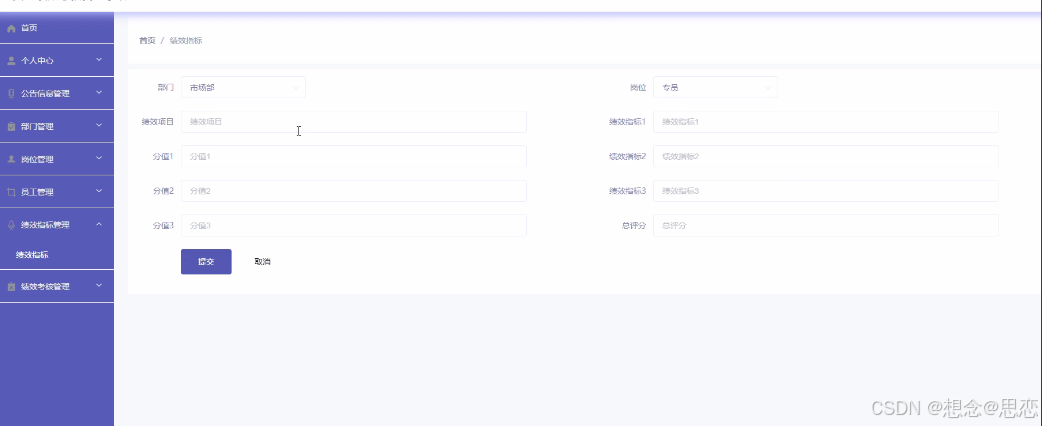Expand the 部门管理 menu chevron
The height and width of the screenshot is (426, 1042).
pyautogui.click(x=99, y=126)
